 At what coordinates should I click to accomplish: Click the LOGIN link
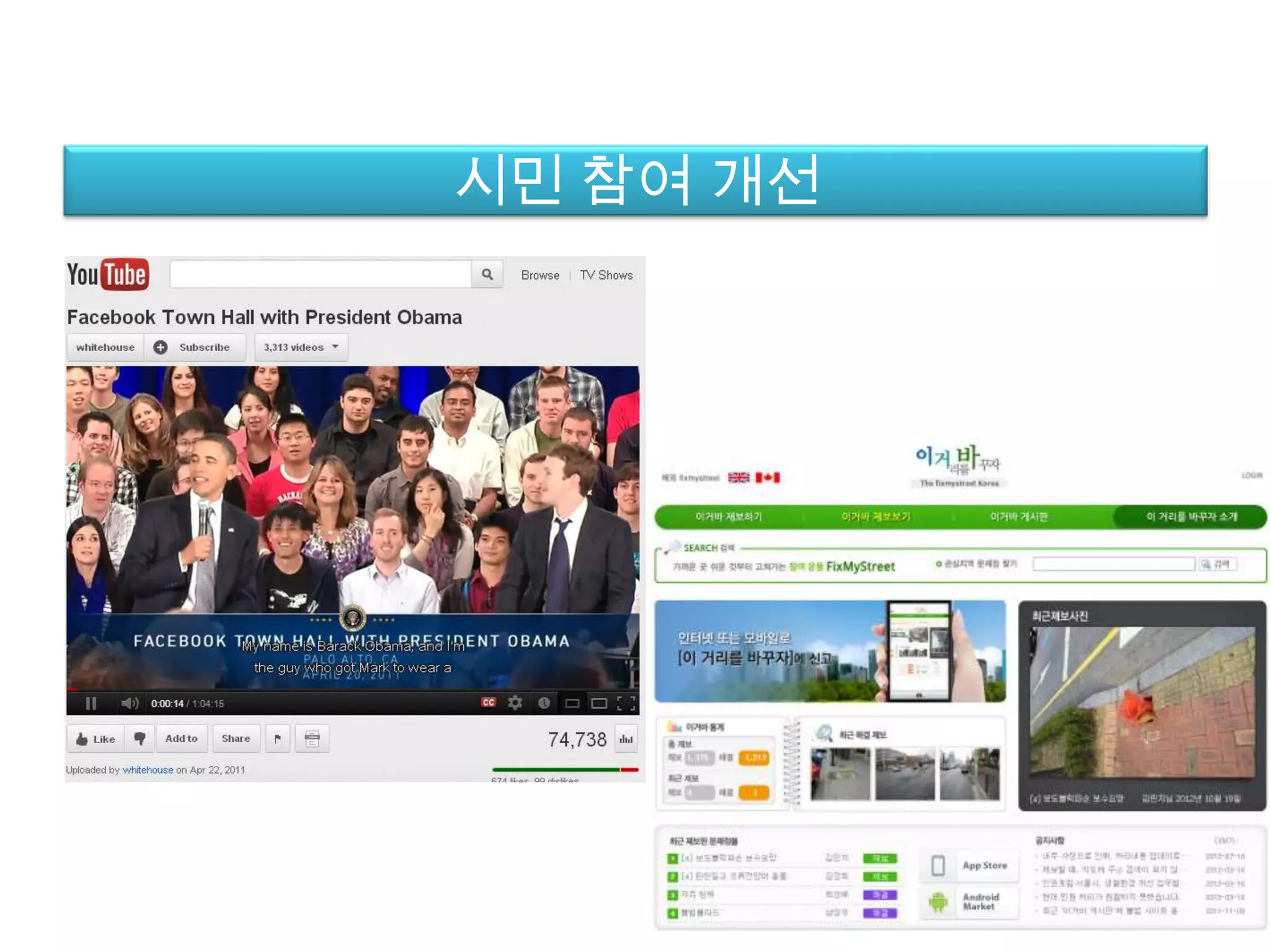click(x=1252, y=475)
